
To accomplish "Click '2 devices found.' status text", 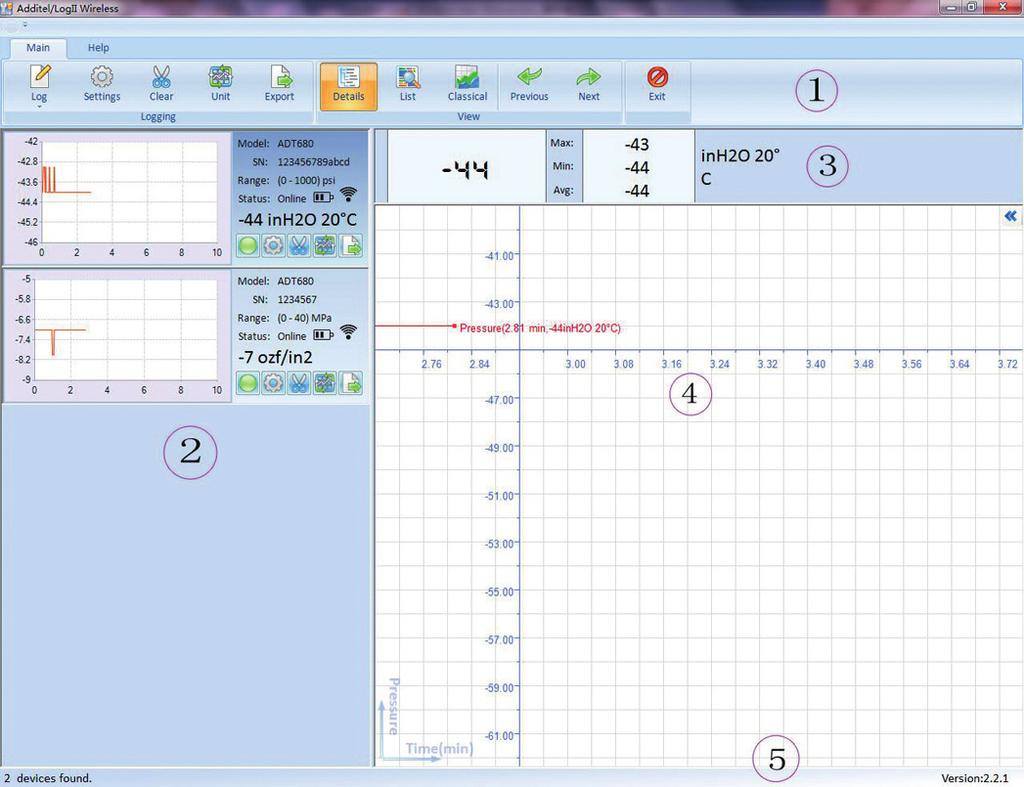I will 48,778.
